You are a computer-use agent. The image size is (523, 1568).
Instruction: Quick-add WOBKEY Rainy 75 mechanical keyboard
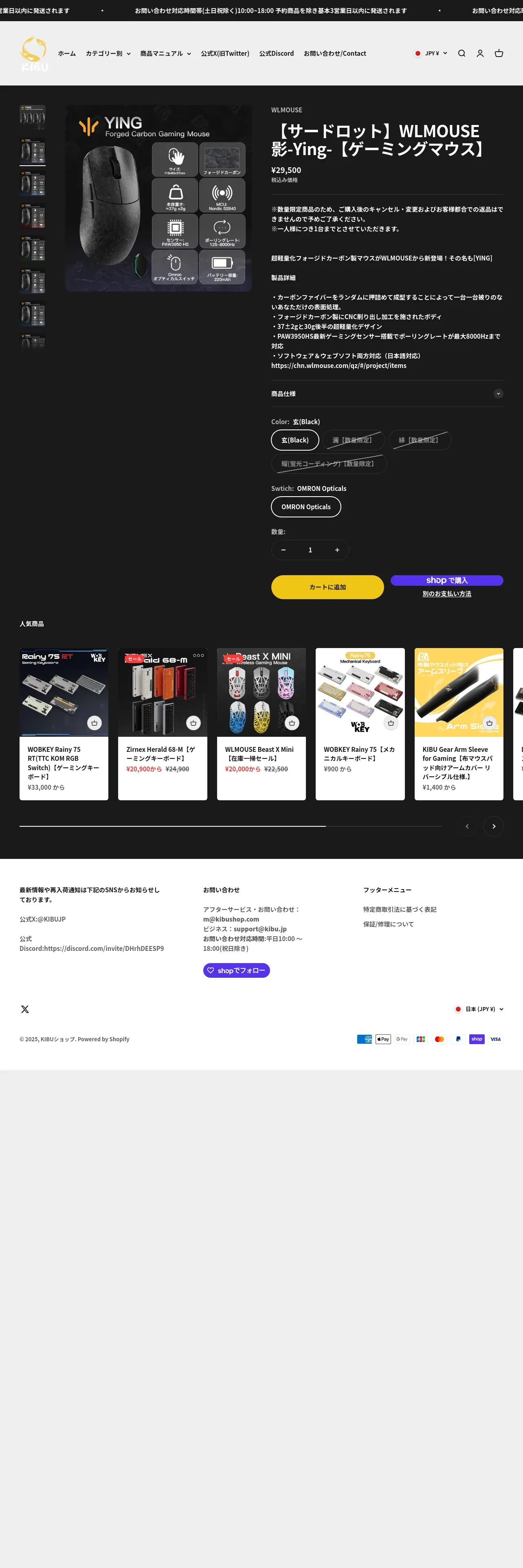tap(391, 723)
